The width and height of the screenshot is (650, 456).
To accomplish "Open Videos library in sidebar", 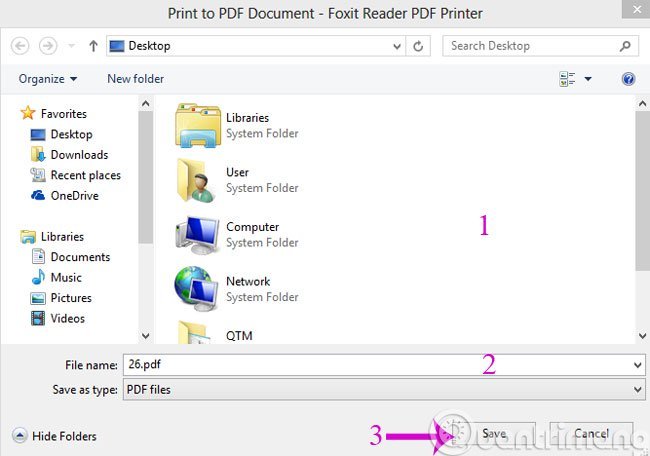I will click(68, 318).
